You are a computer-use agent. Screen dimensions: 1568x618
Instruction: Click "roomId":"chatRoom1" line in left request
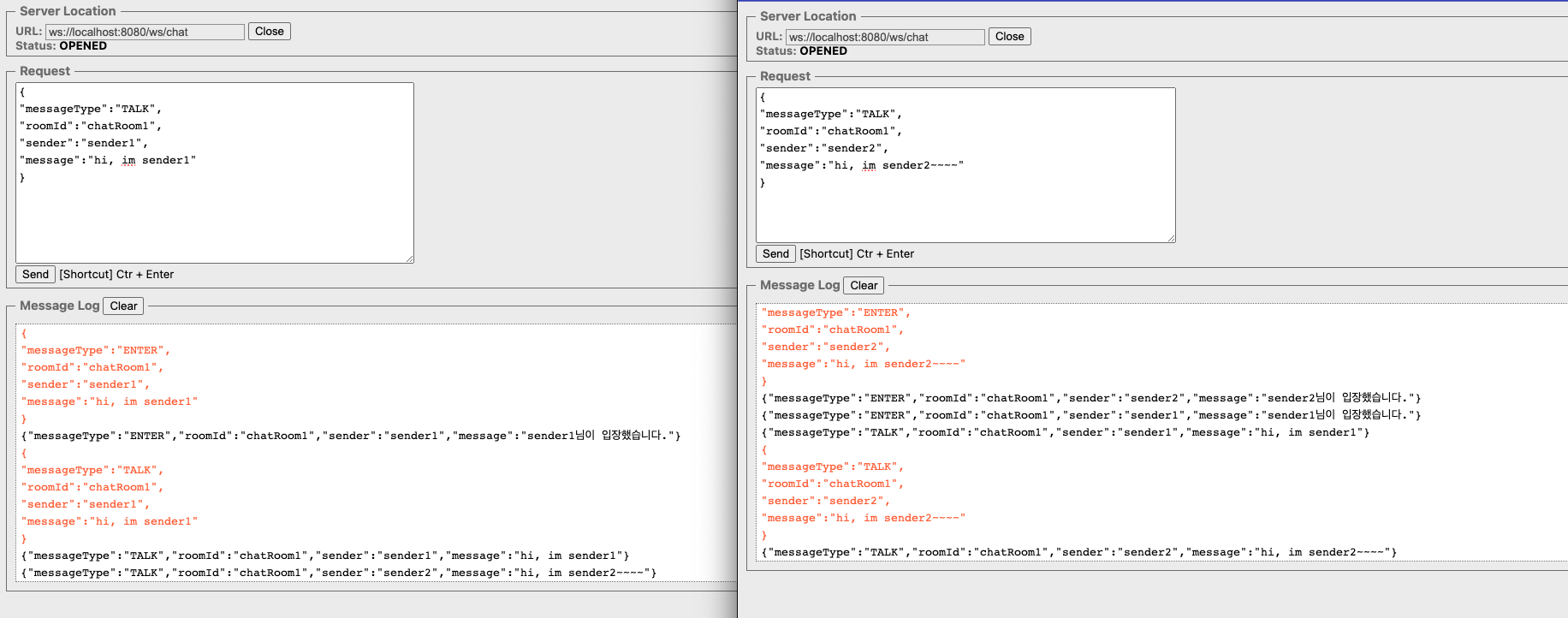pyautogui.click(x=91, y=126)
